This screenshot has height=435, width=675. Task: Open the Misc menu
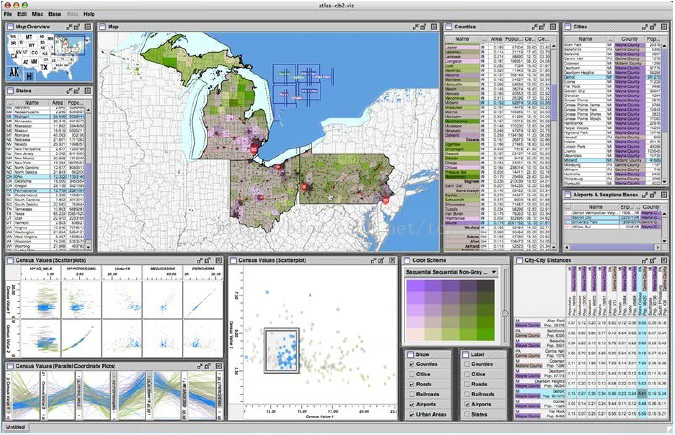point(38,14)
